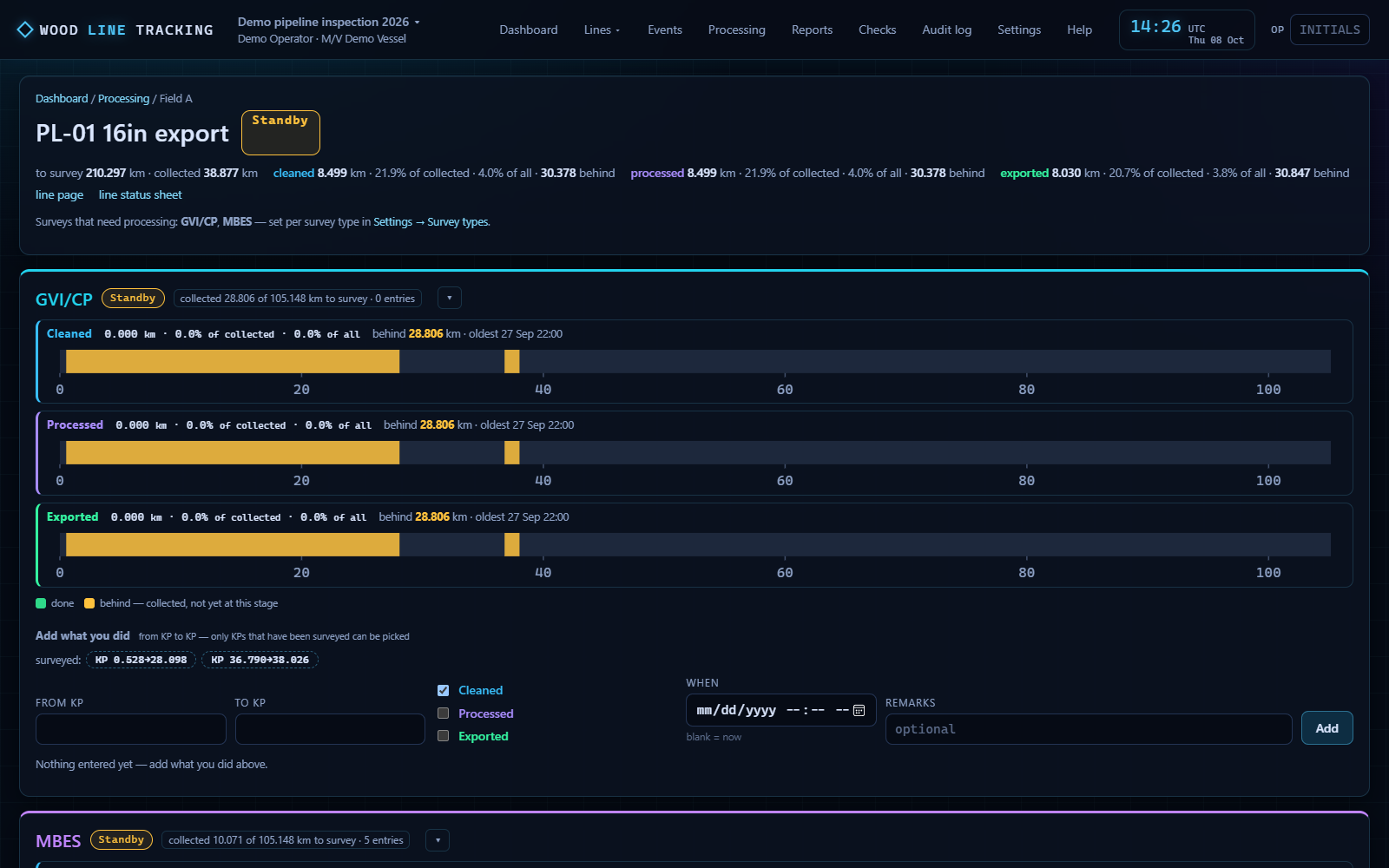Expand the MBES section dropdown arrow
Screen dimensions: 1389x868
pyautogui.click(x=438, y=840)
